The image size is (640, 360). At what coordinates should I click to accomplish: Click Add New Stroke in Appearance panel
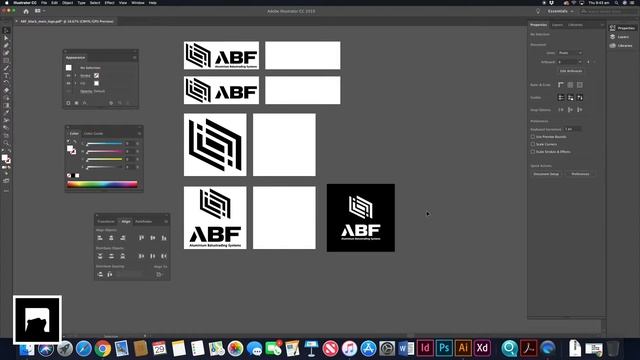click(69, 103)
